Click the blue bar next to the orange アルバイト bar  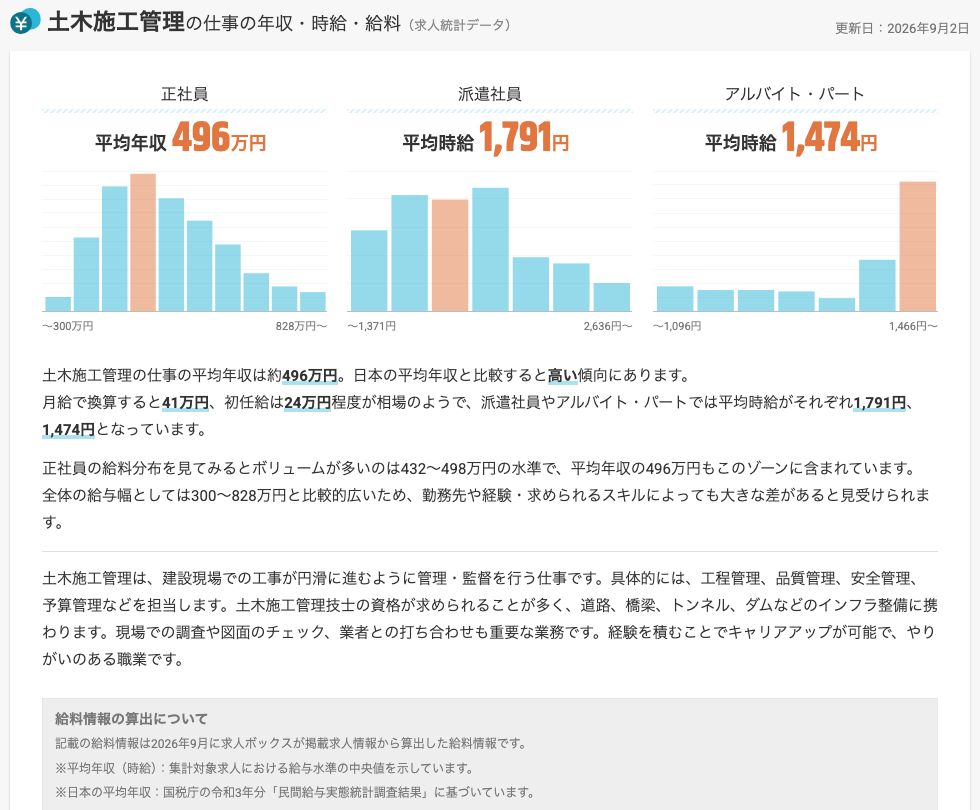pos(877,285)
